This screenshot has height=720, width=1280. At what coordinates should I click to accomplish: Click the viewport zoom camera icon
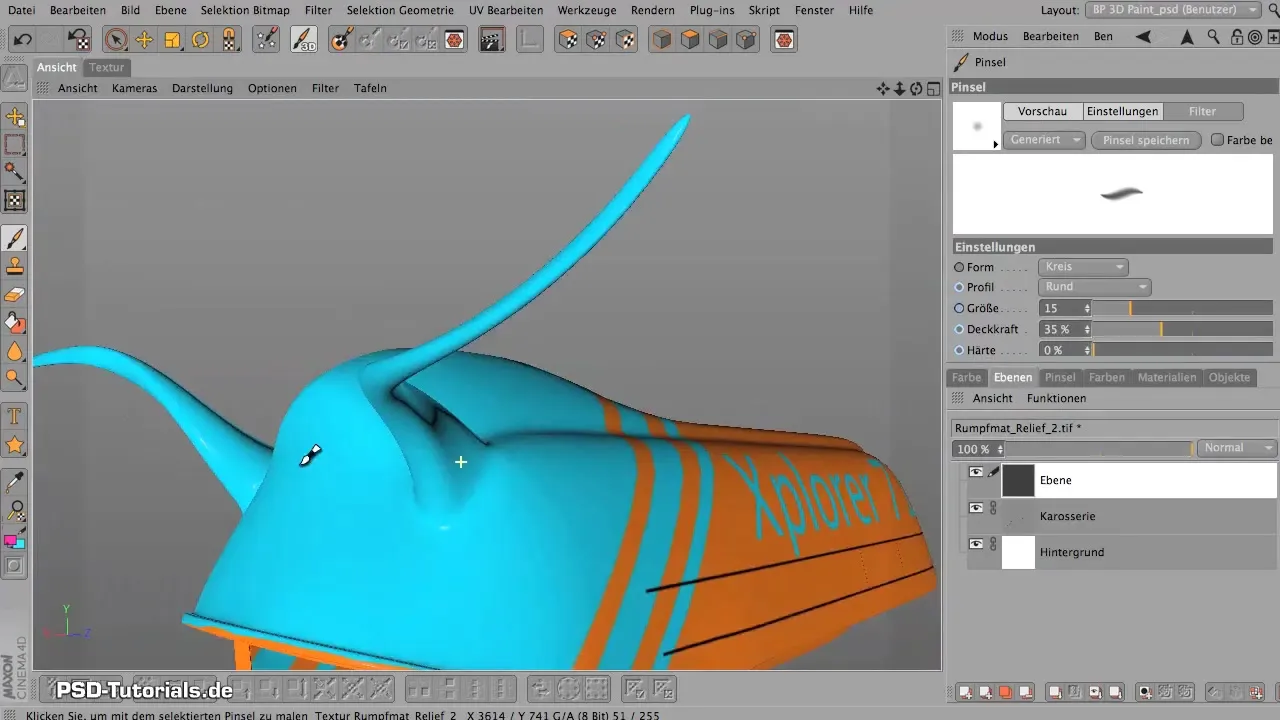coord(899,89)
